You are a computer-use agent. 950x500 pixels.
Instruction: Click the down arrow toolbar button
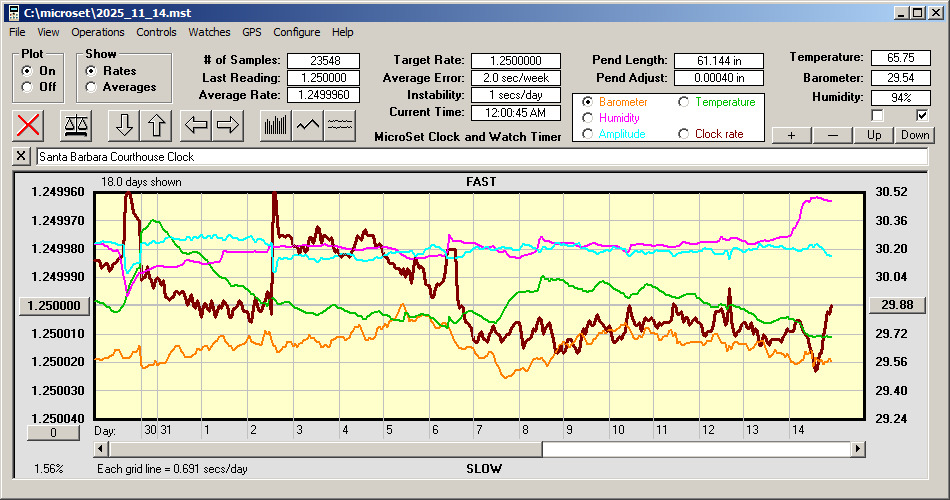pyautogui.click(x=124, y=125)
